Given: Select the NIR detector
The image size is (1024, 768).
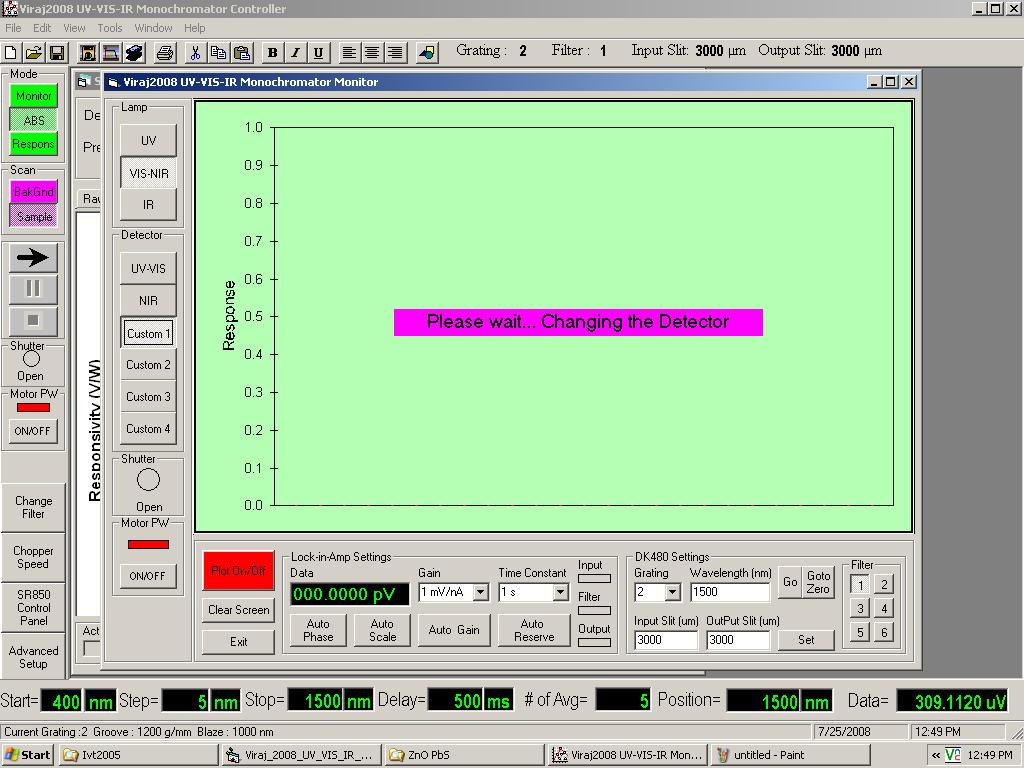Looking at the screenshot, I should point(148,300).
